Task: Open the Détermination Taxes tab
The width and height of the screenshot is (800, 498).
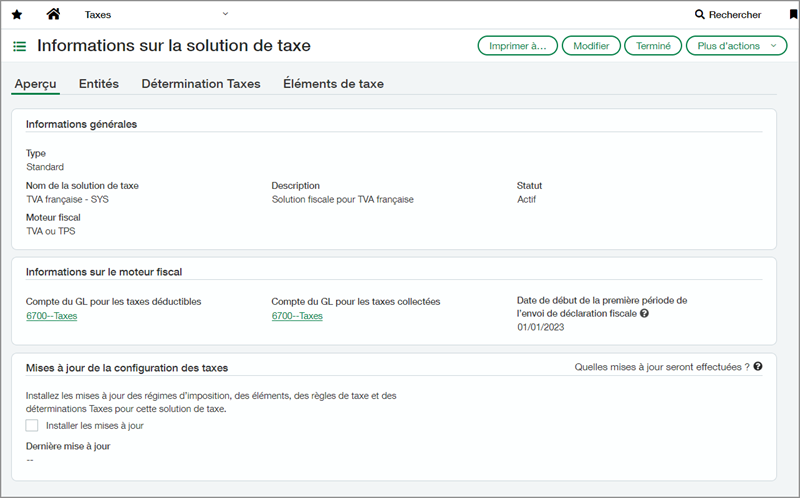Action: 201,84
